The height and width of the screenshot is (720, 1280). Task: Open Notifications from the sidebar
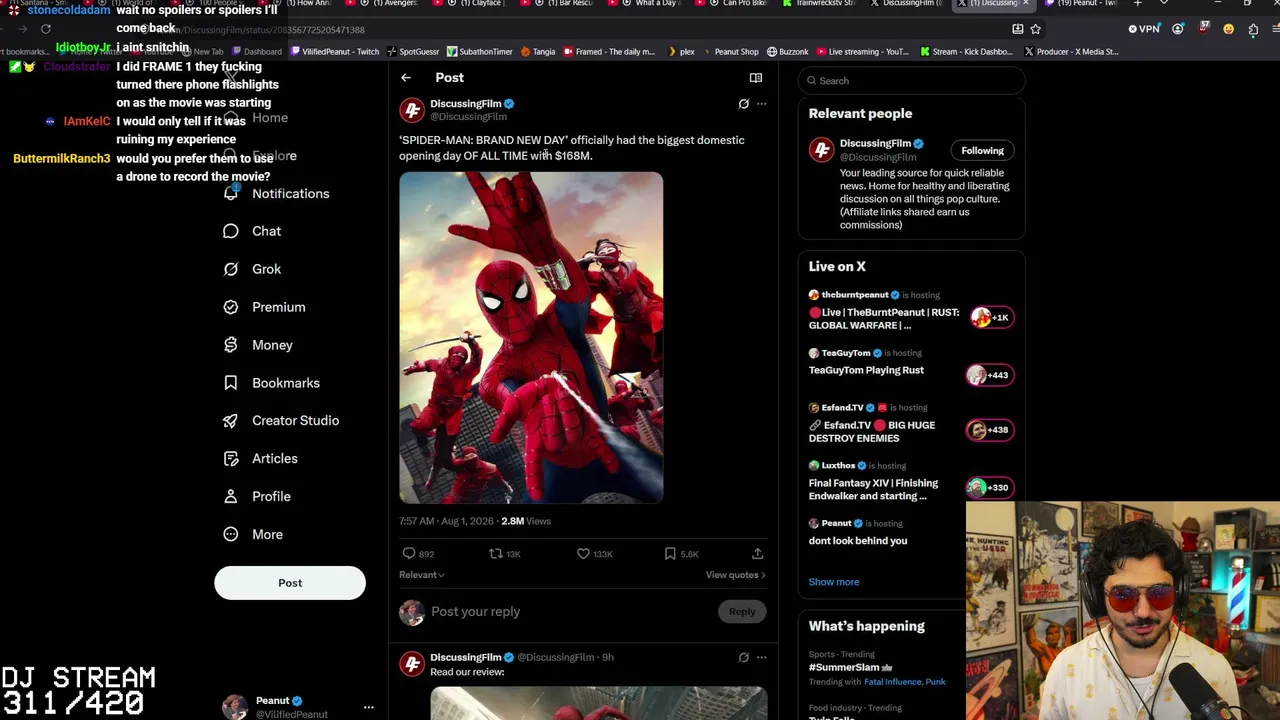[x=277, y=194]
